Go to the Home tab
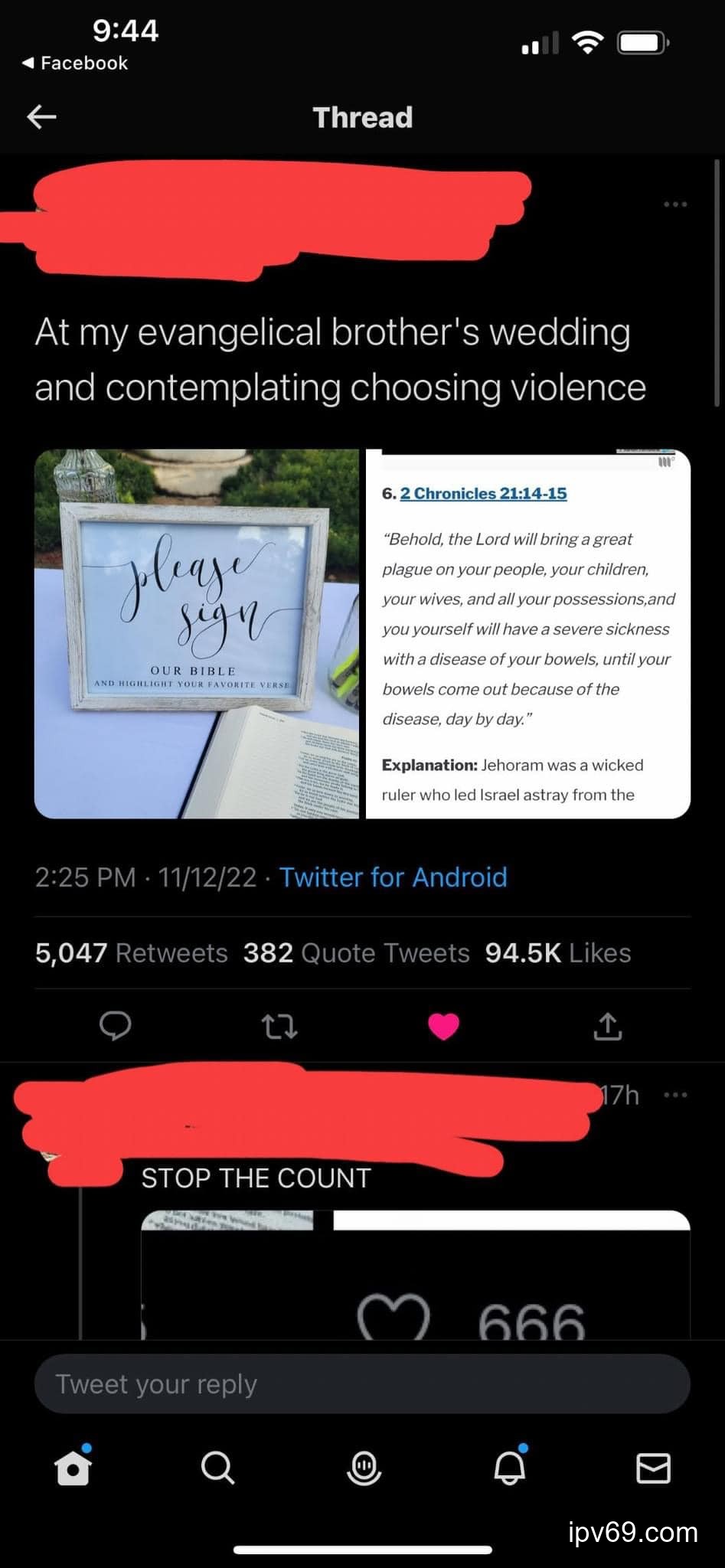 click(x=73, y=1467)
